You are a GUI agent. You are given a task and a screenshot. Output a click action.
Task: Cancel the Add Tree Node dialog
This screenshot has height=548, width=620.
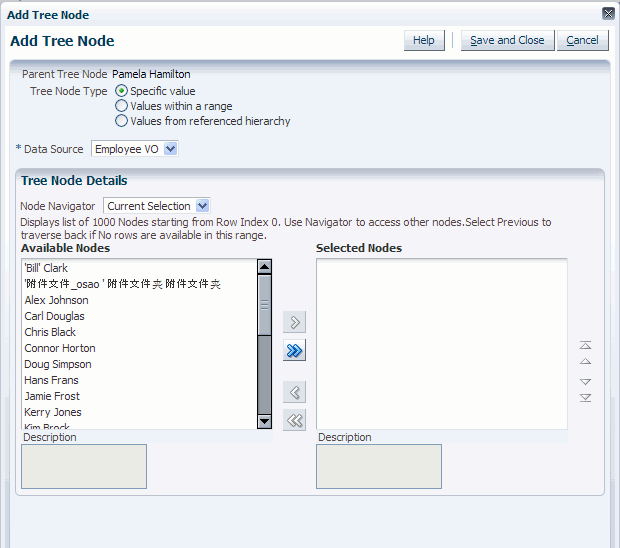coord(582,40)
